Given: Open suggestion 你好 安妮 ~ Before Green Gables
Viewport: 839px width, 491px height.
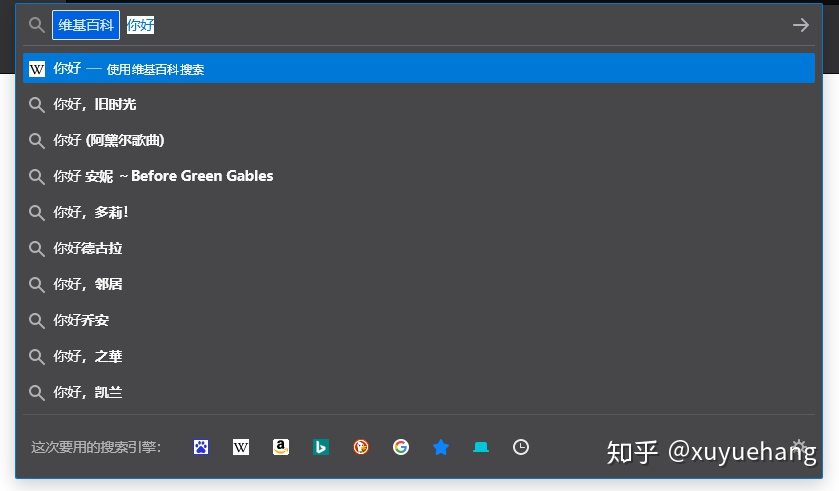Looking at the screenshot, I should click(x=419, y=176).
